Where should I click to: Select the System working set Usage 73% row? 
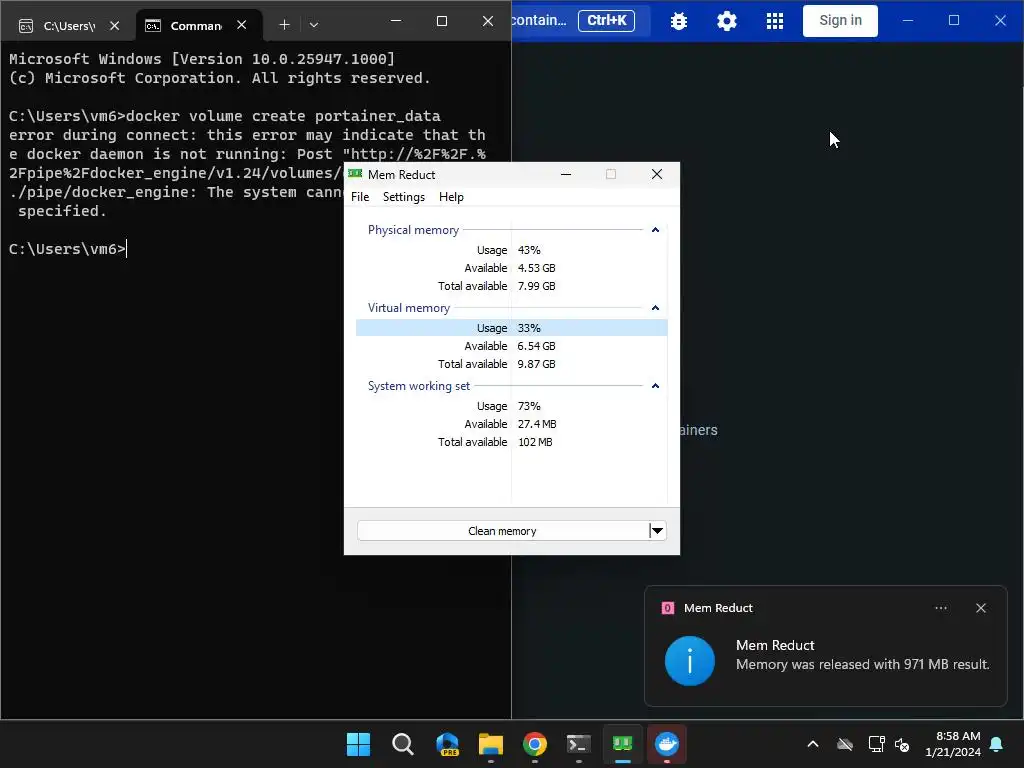(x=511, y=406)
